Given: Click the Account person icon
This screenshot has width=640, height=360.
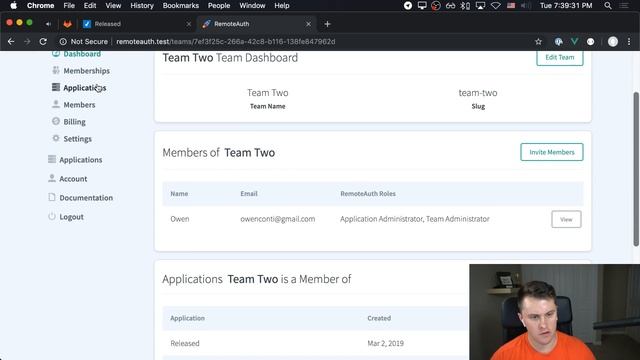Looking at the screenshot, I should [x=52, y=178].
